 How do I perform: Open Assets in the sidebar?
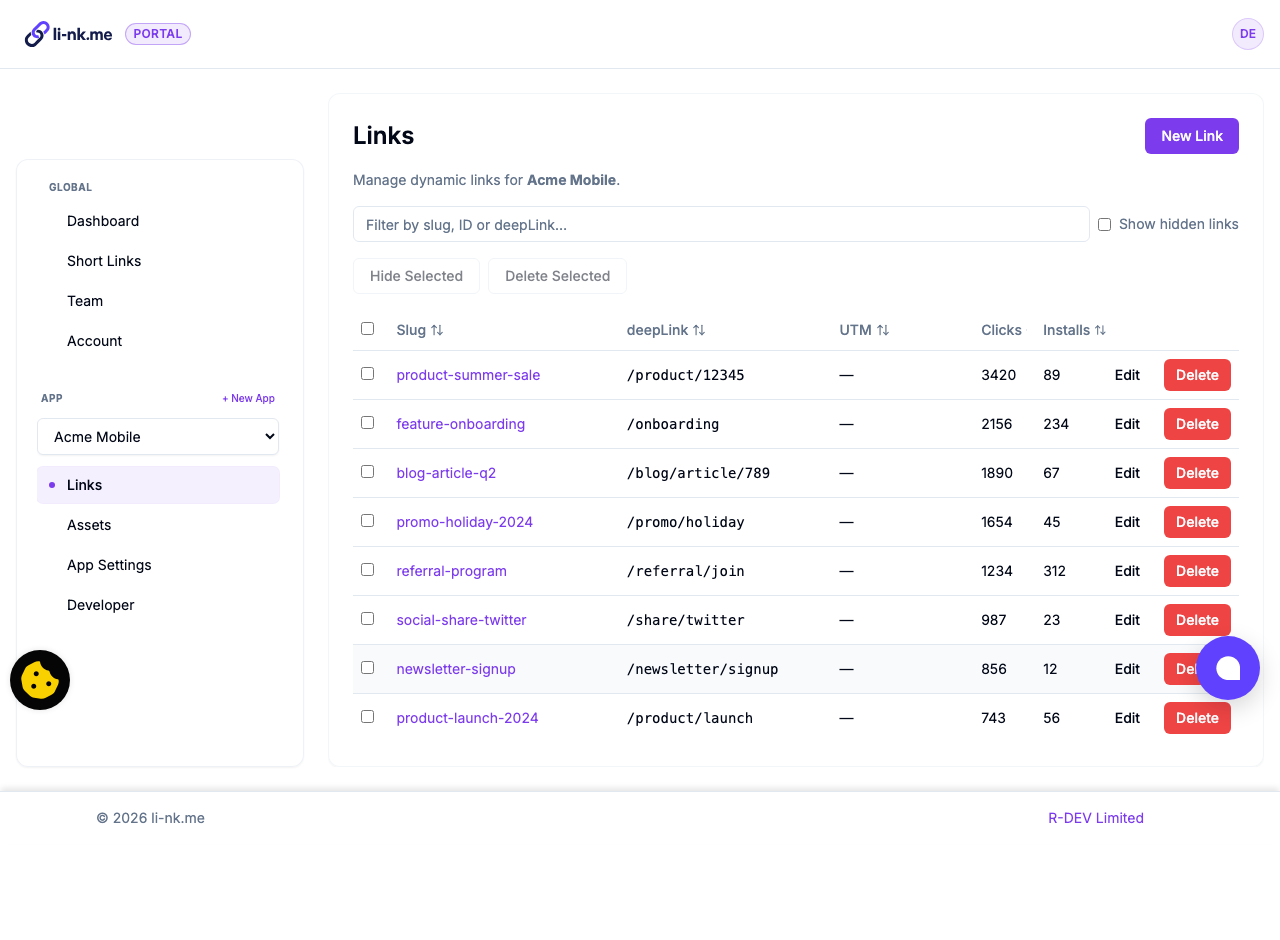pos(89,525)
